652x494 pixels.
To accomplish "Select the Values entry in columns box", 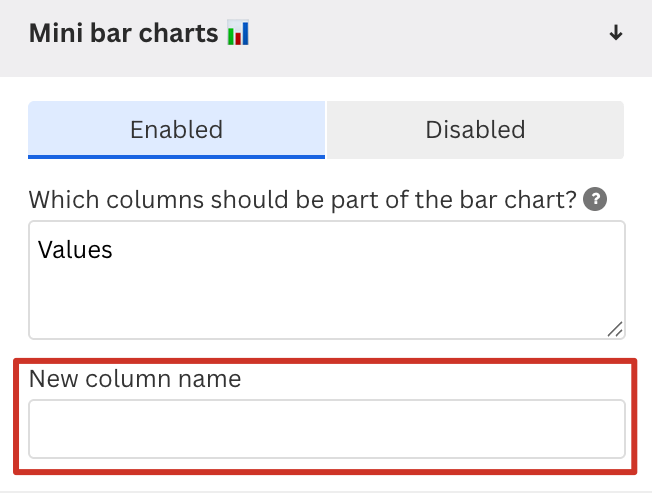I will [x=75, y=249].
